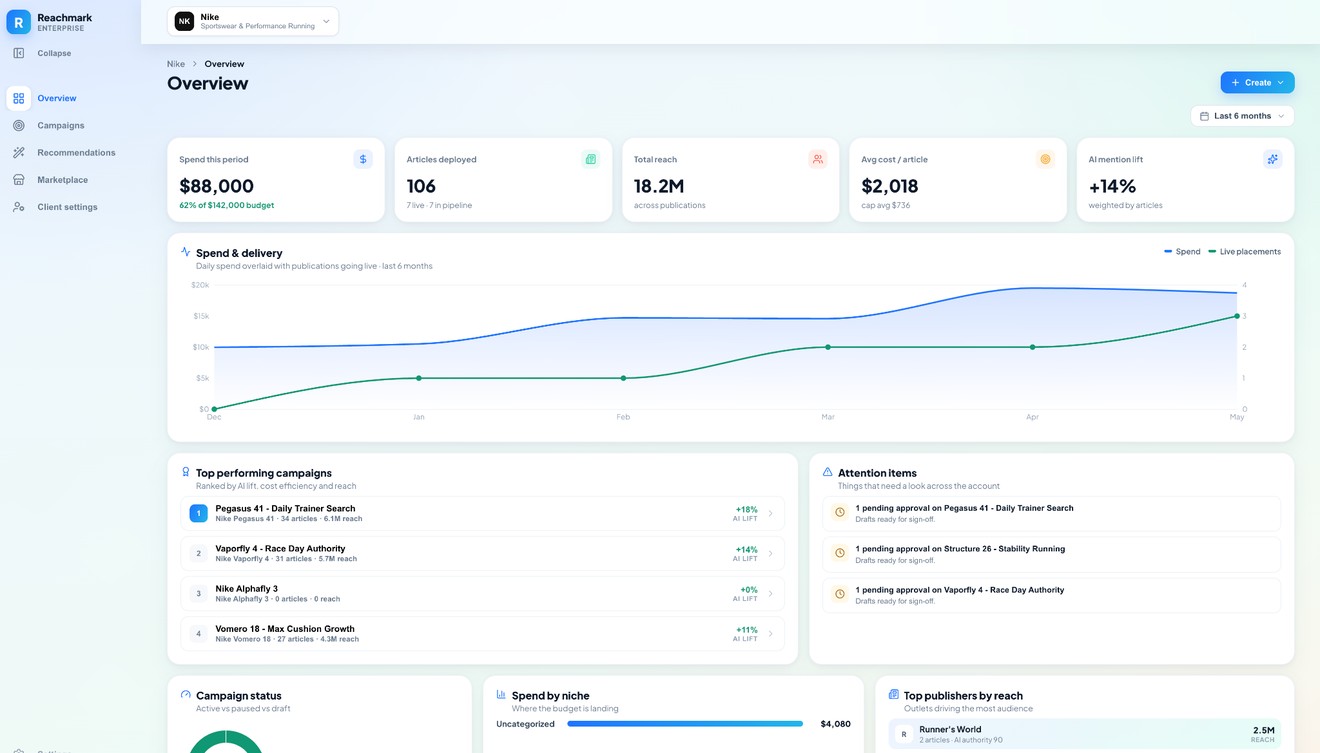This screenshot has height=753, width=1320.
Task: Click '62% of $142,000 budget' text
Action: pos(226,206)
